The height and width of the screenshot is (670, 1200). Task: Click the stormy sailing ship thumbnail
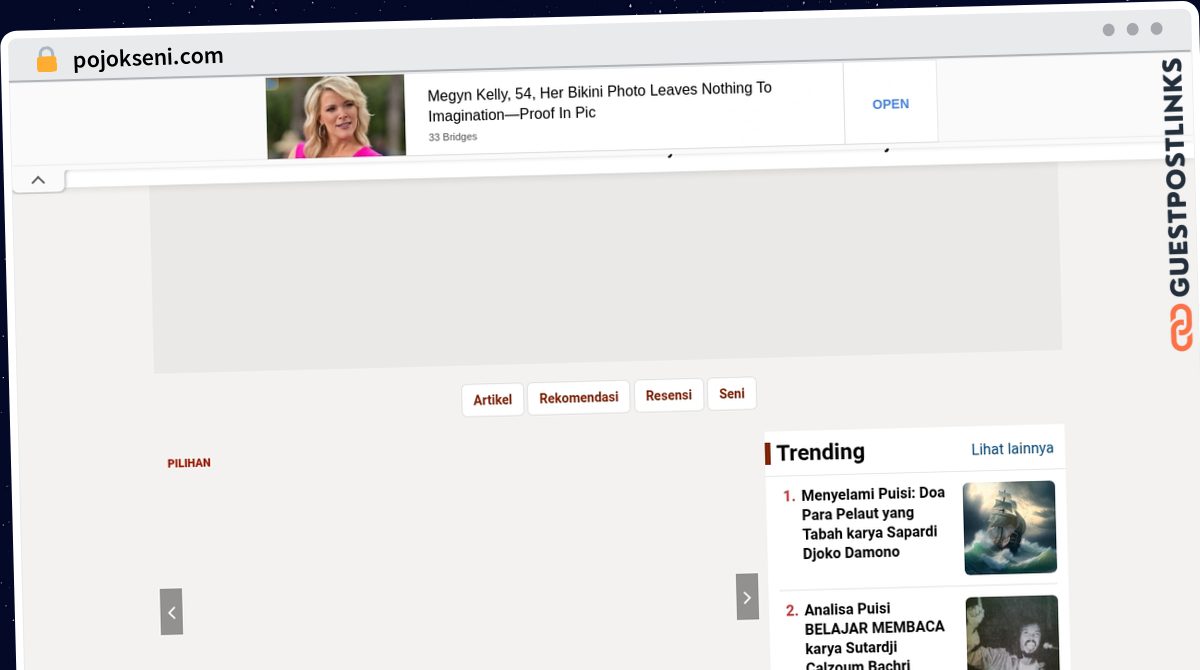(x=1009, y=527)
